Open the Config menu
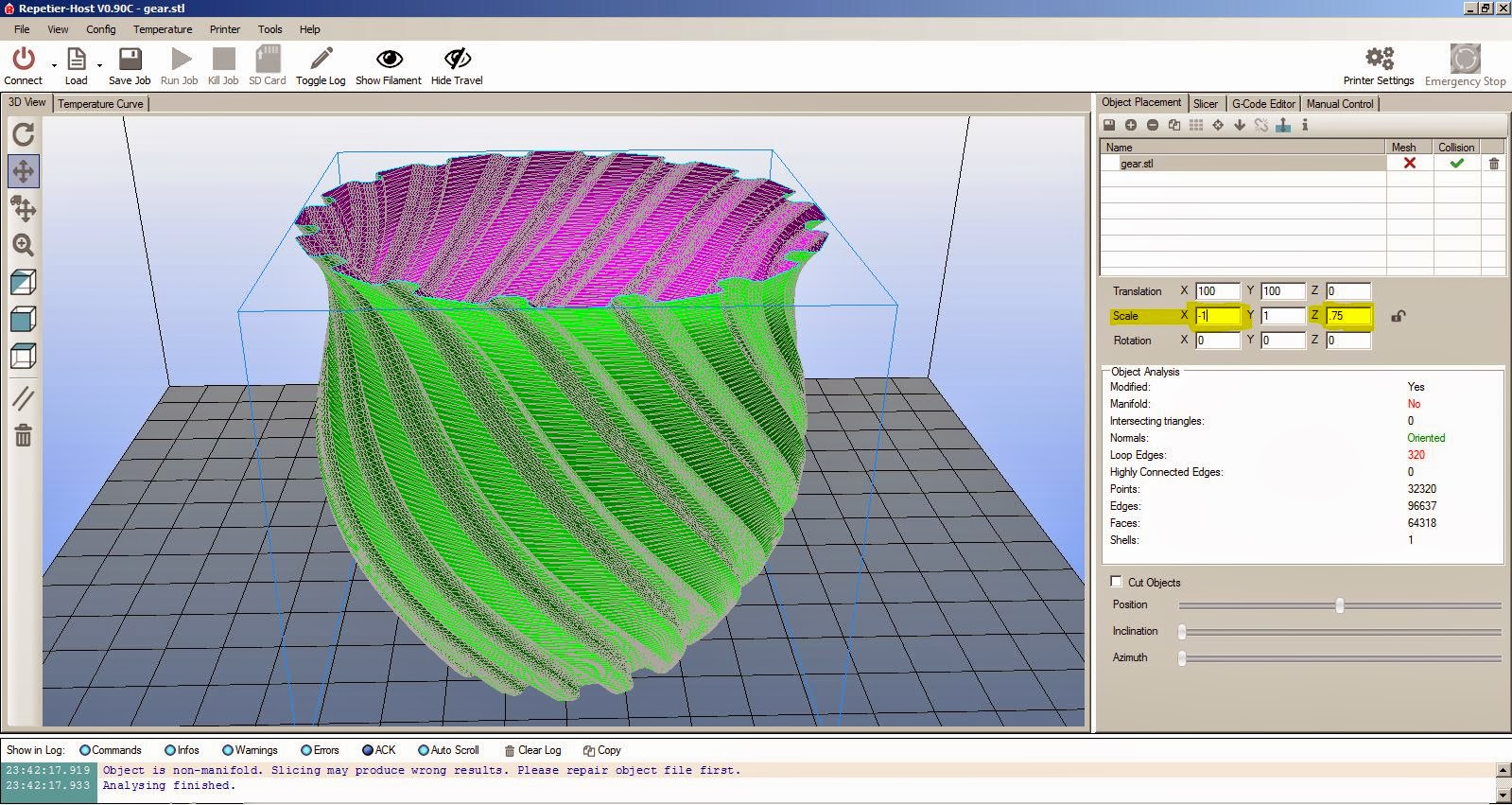 point(101,29)
